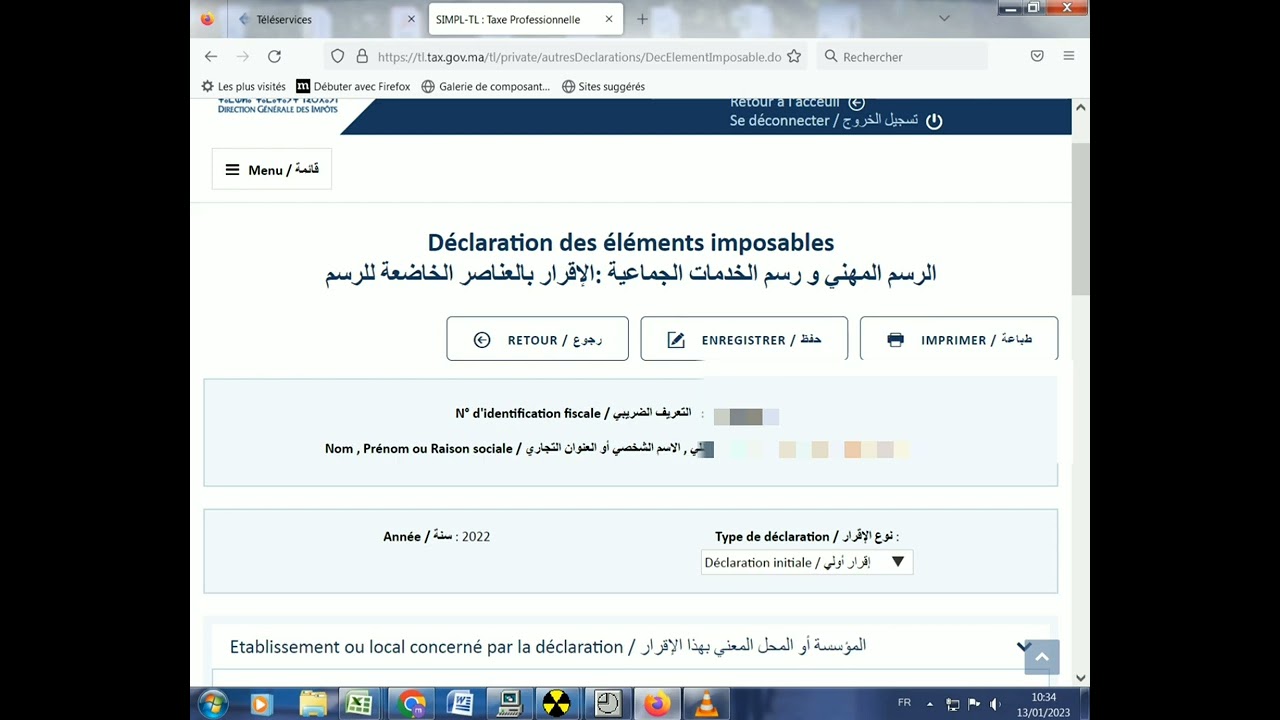Click the site security padlock icon

[362, 57]
